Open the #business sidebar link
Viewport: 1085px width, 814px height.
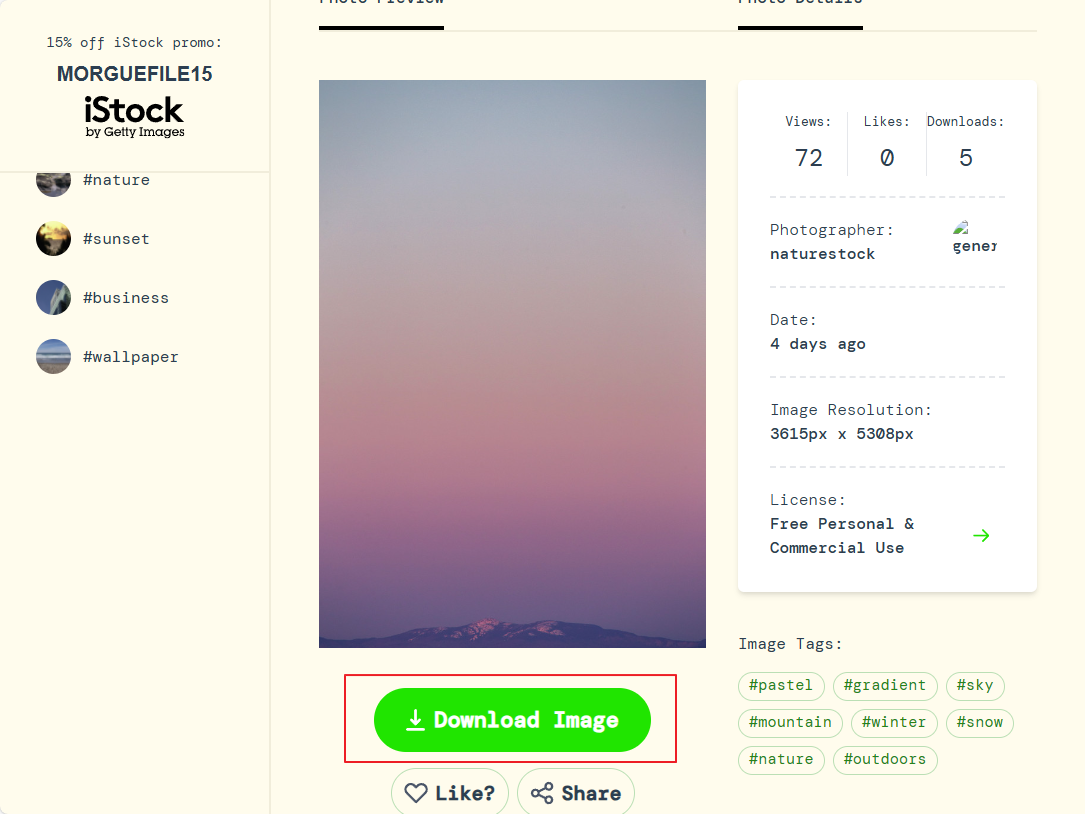pyautogui.click(x=126, y=298)
